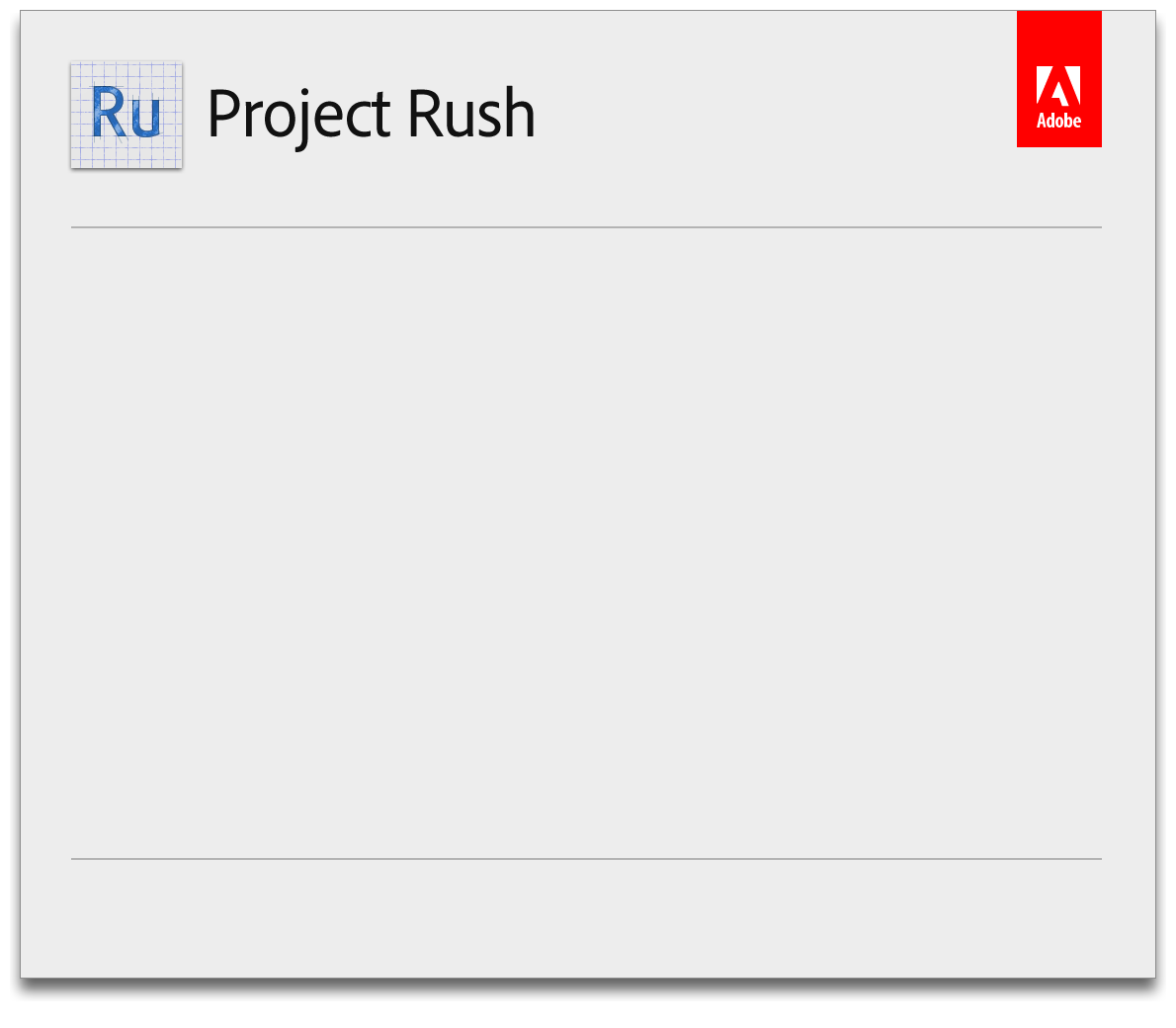Screen dimensions: 1176x1028
Task: Click the white Adobe 'A' emblem
Action: click(x=1057, y=86)
